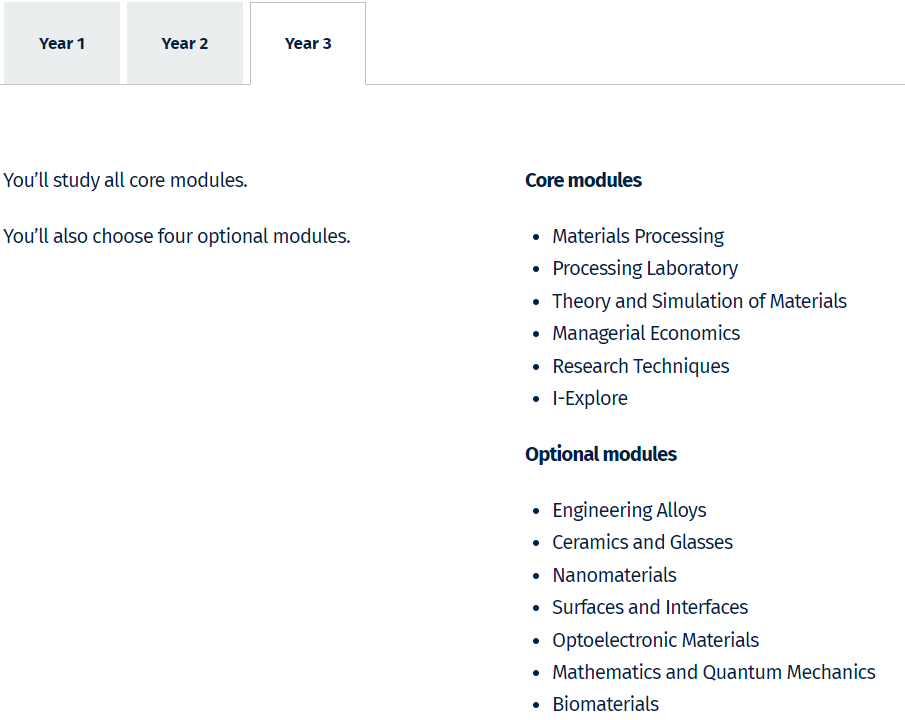
Task: Select the Managerial Economics module
Action: point(646,333)
